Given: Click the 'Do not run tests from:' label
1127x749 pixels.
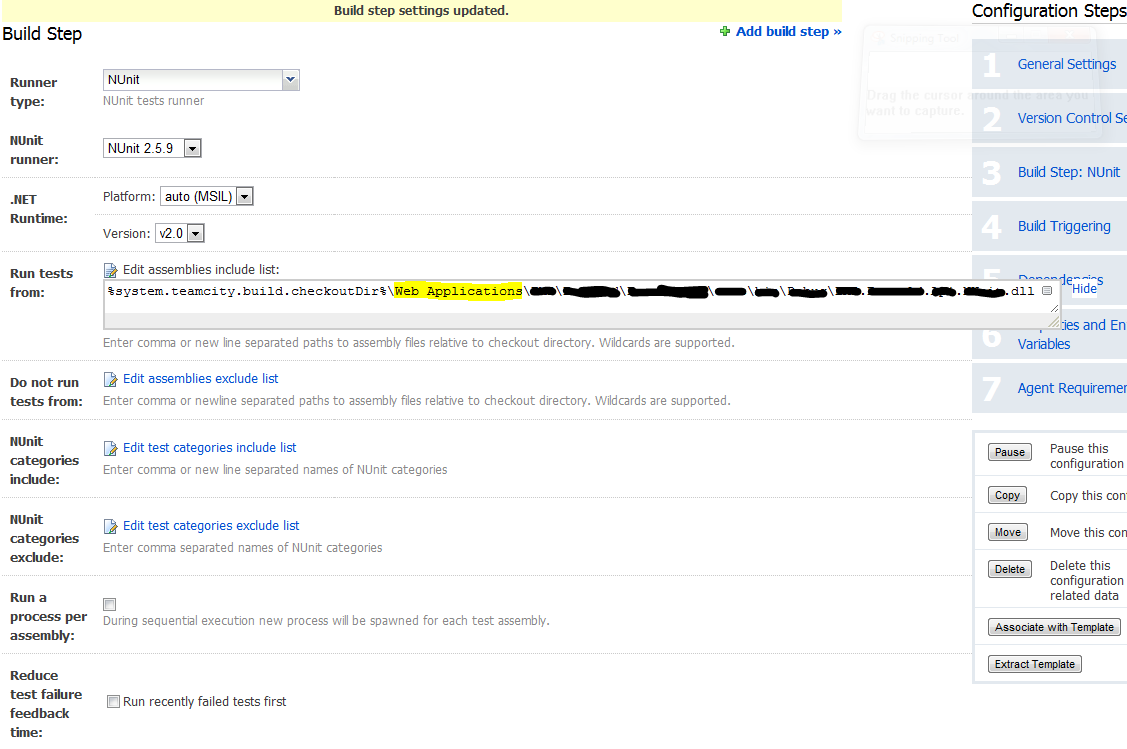Looking at the screenshot, I should pyautogui.click(x=46, y=392).
